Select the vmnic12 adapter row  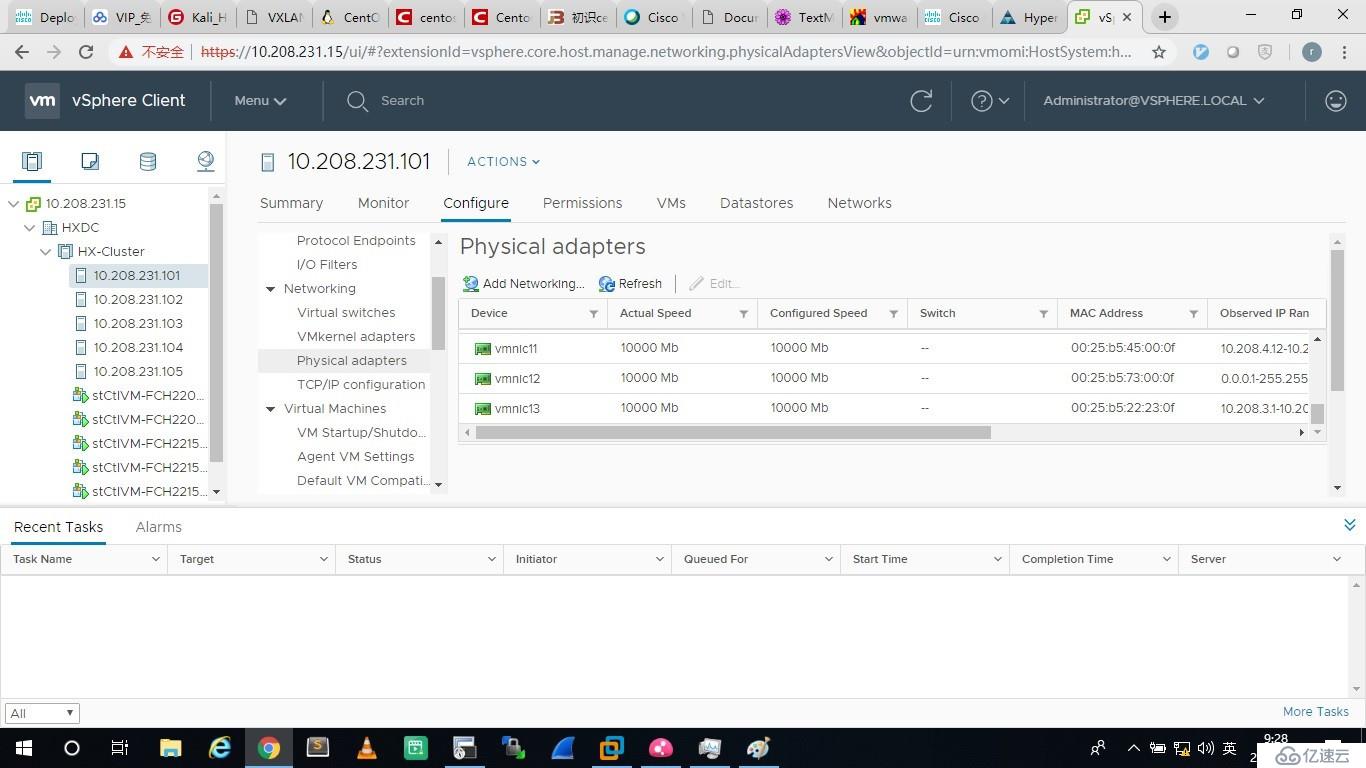(884, 378)
